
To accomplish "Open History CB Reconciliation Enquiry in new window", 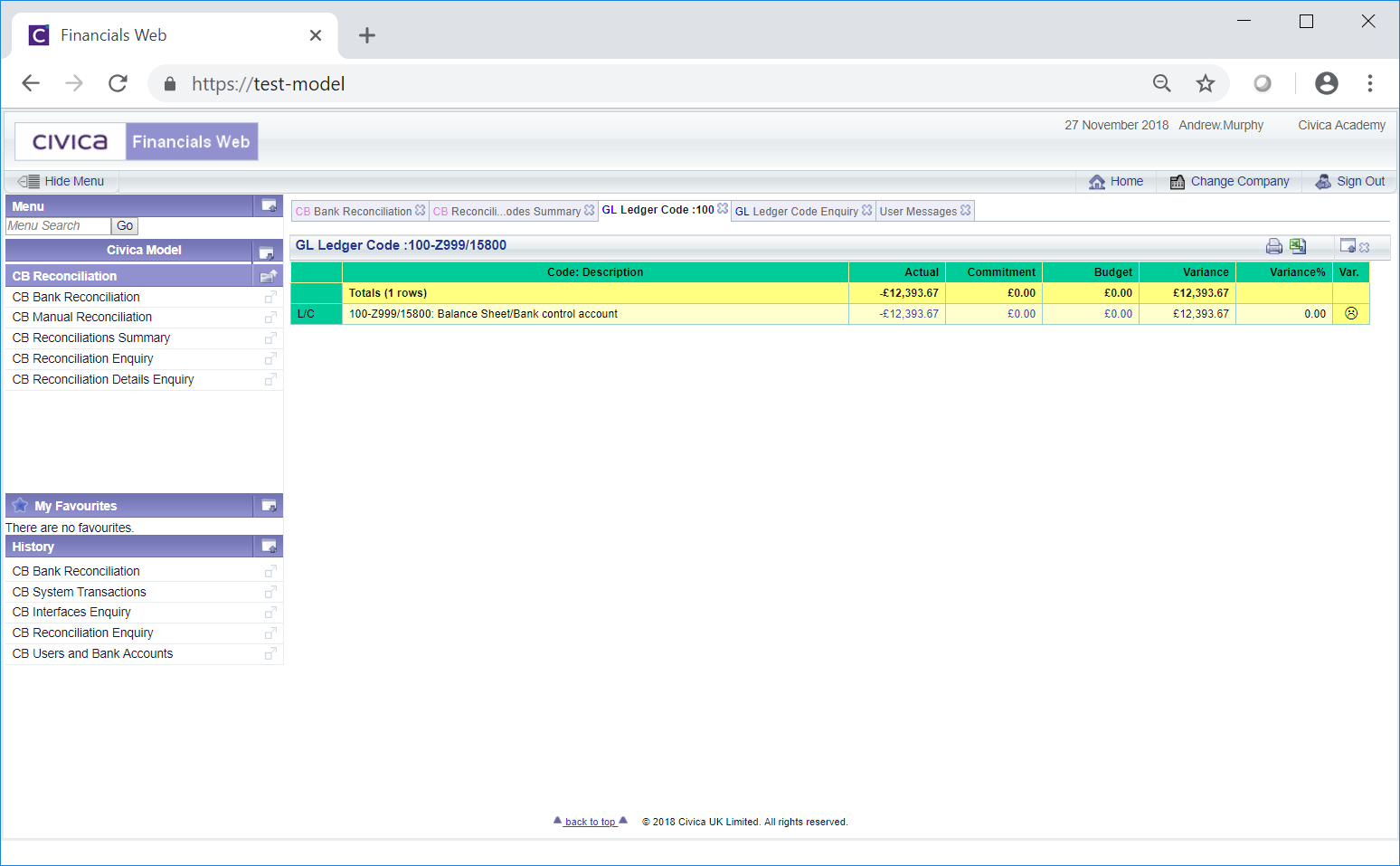I will 270,633.
